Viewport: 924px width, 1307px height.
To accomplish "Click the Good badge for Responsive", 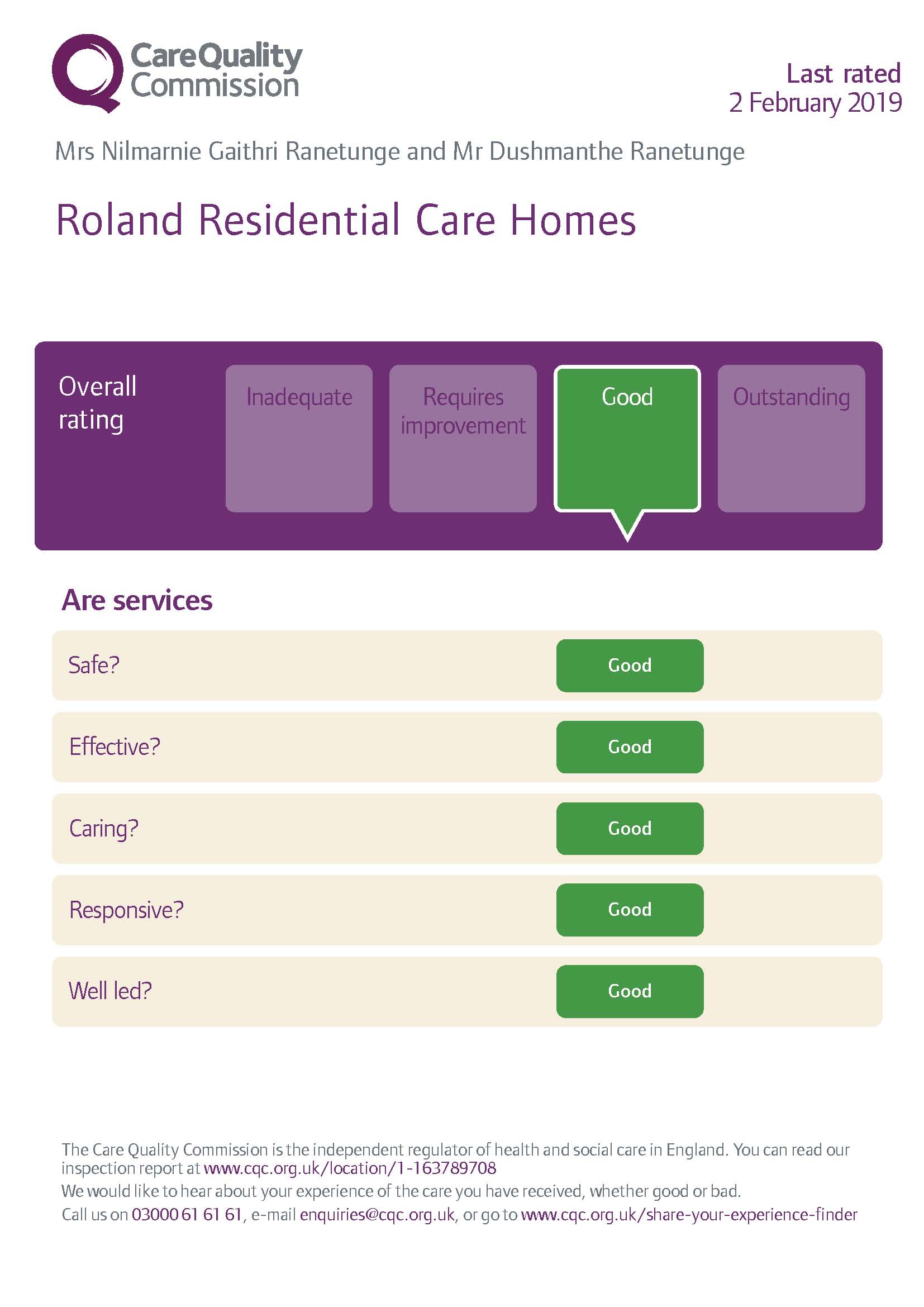I will click(629, 910).
